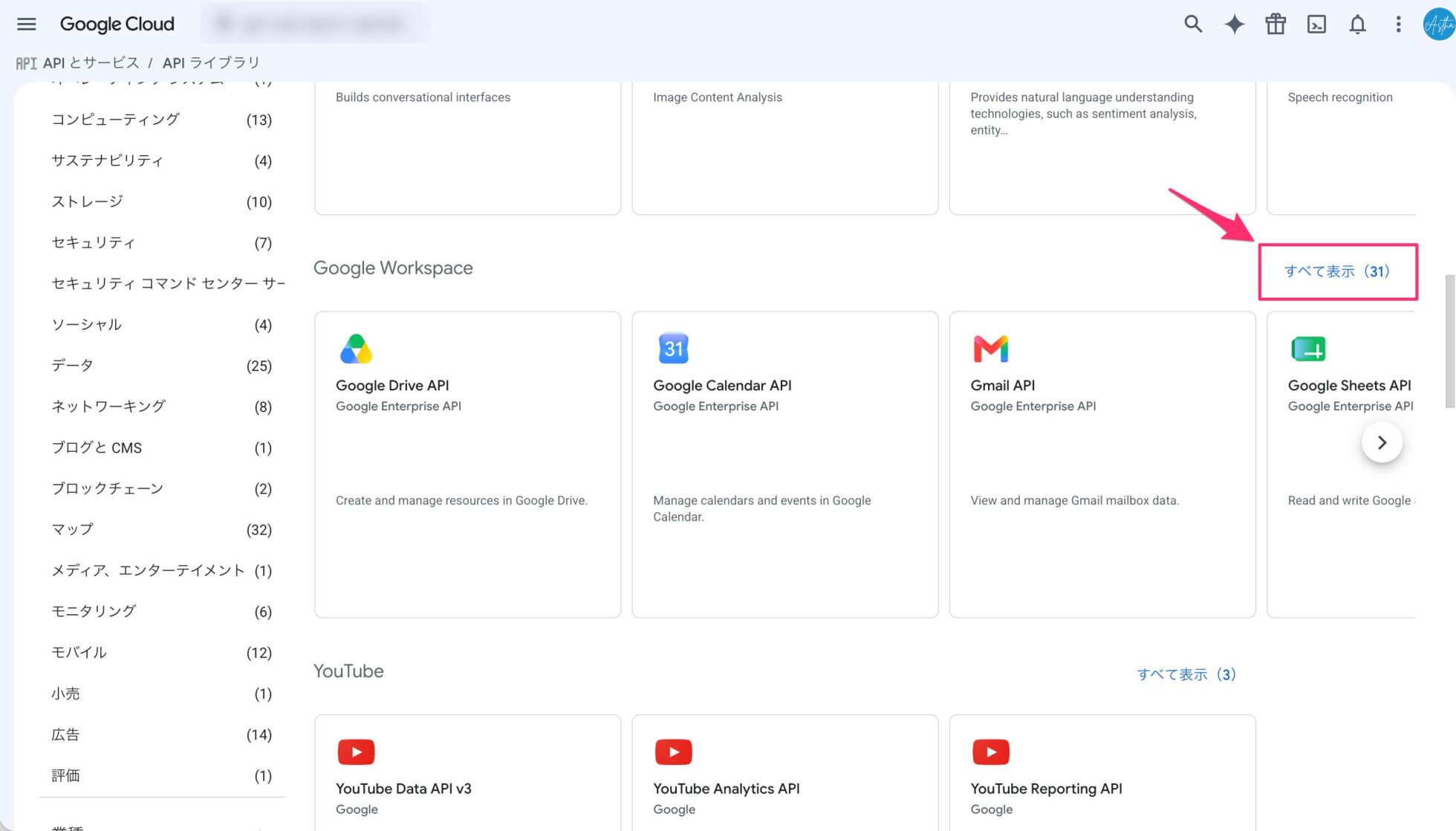This screenshot has height=831, width=1456.
Task: Filter by サステナビリティ category
Action: [162, 161]
